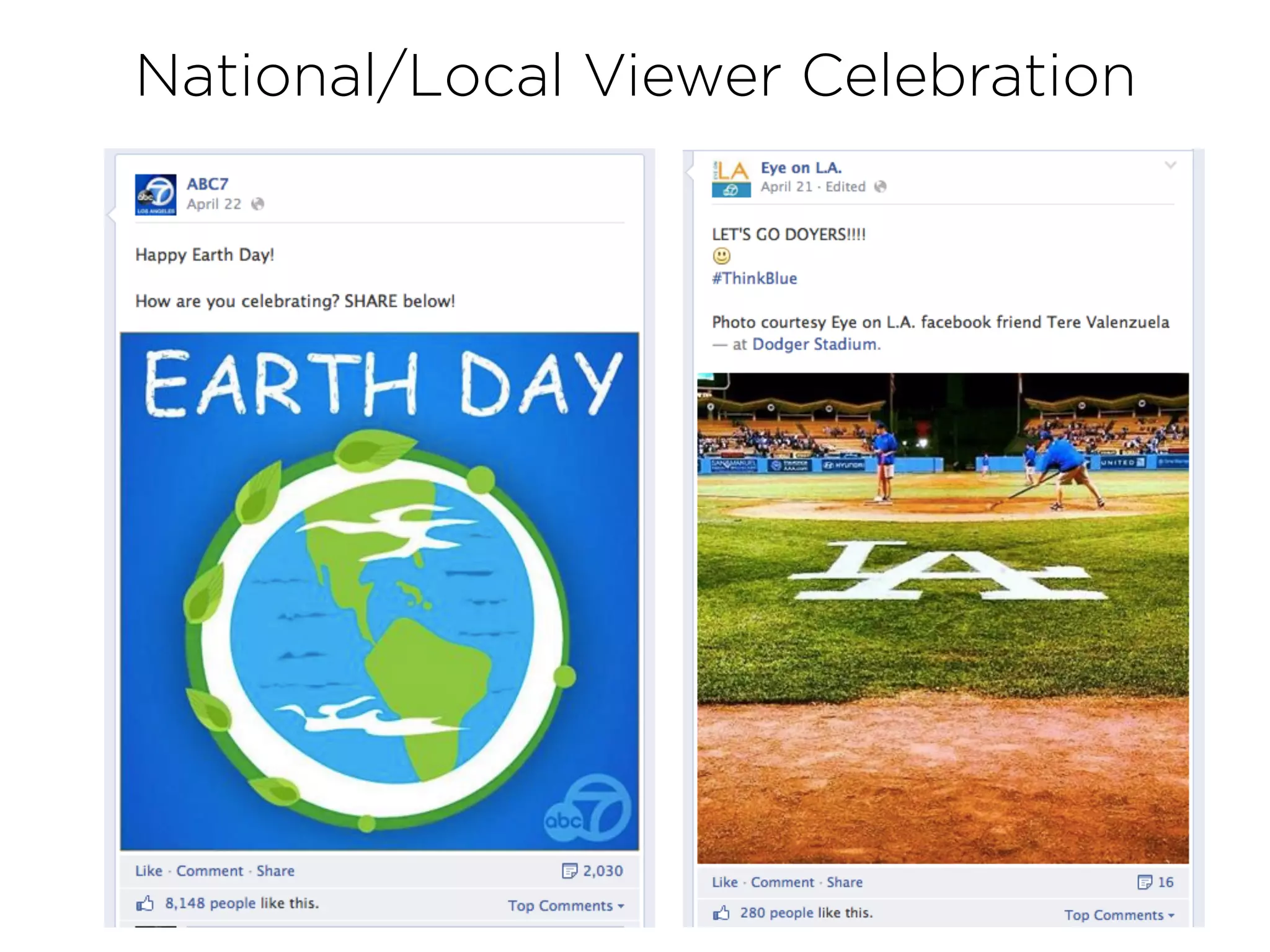Click the comment count icon showing 16
The height and width of the screenshot is (952, 1270).
[1145, 882]
